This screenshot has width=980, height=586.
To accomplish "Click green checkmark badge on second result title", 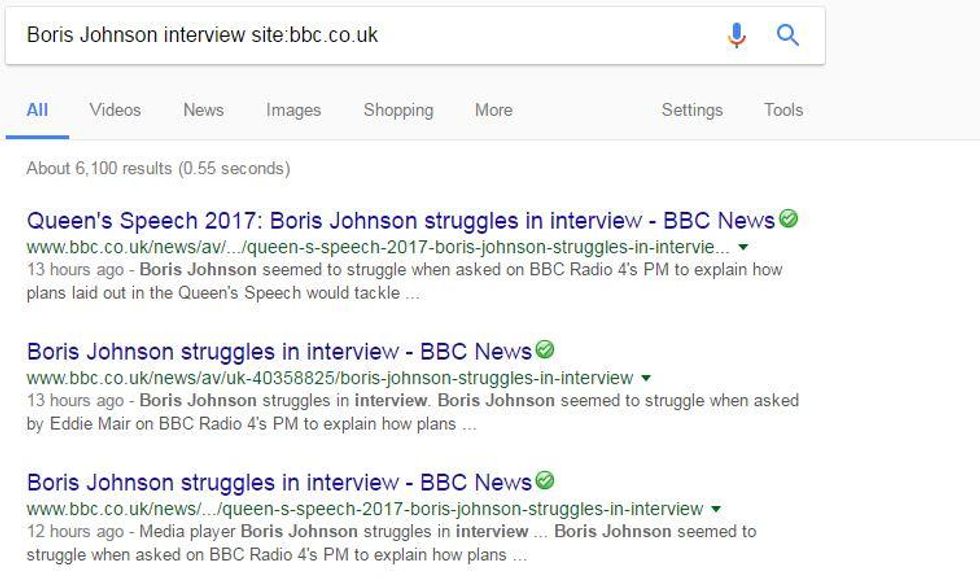I will [x=545, y=350].
